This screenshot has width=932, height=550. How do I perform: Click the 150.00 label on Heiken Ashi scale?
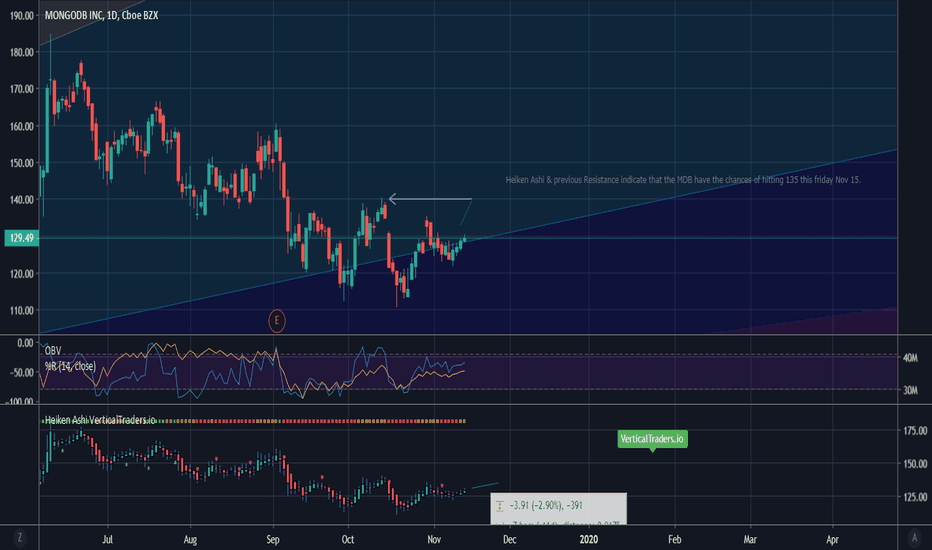(x=914, y=464)
